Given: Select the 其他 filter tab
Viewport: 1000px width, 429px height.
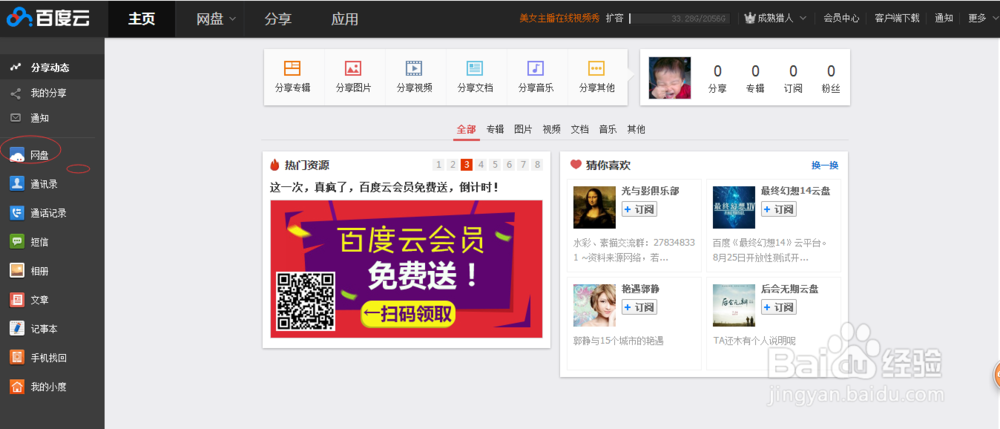Looking at the screenshot, I should 636,129.
